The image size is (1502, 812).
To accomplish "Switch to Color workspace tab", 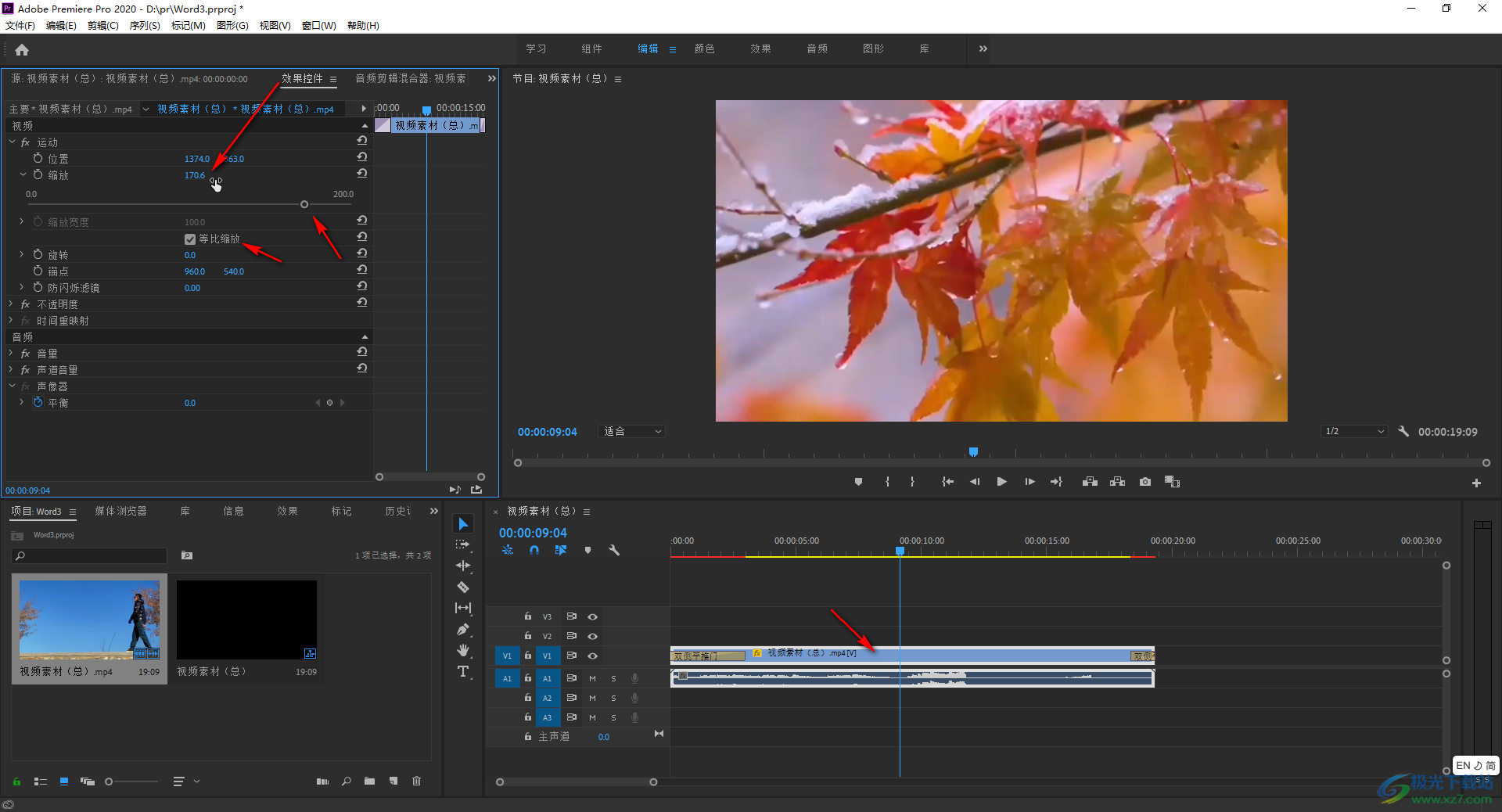I will 704,49.
